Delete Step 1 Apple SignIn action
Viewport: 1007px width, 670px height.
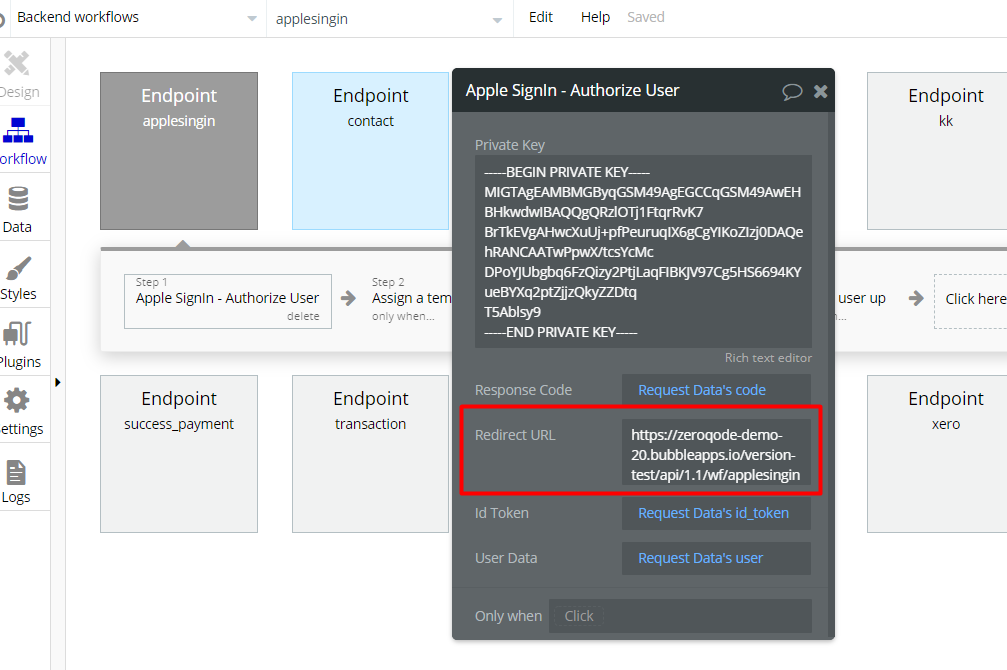click(x=303, y=316)
